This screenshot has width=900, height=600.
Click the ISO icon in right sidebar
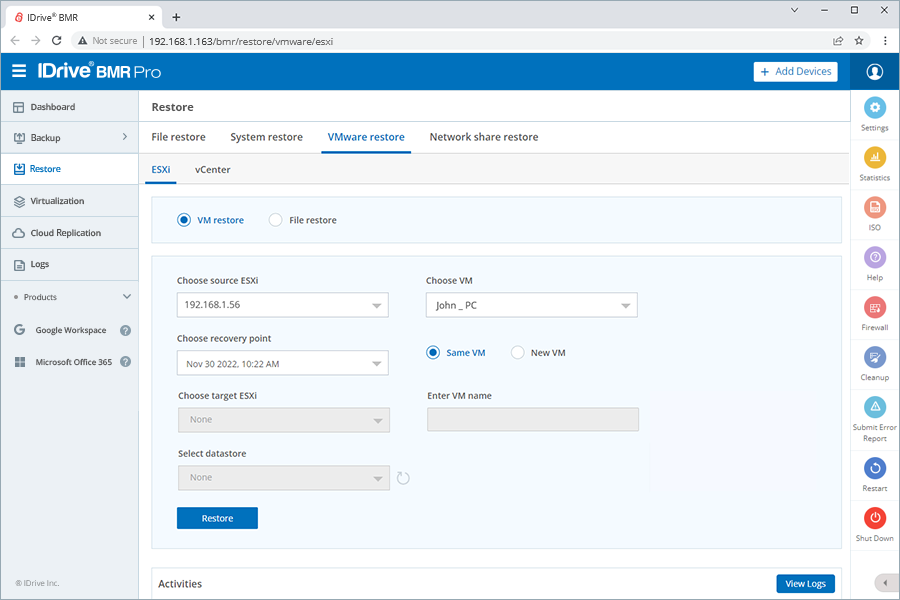874,207
